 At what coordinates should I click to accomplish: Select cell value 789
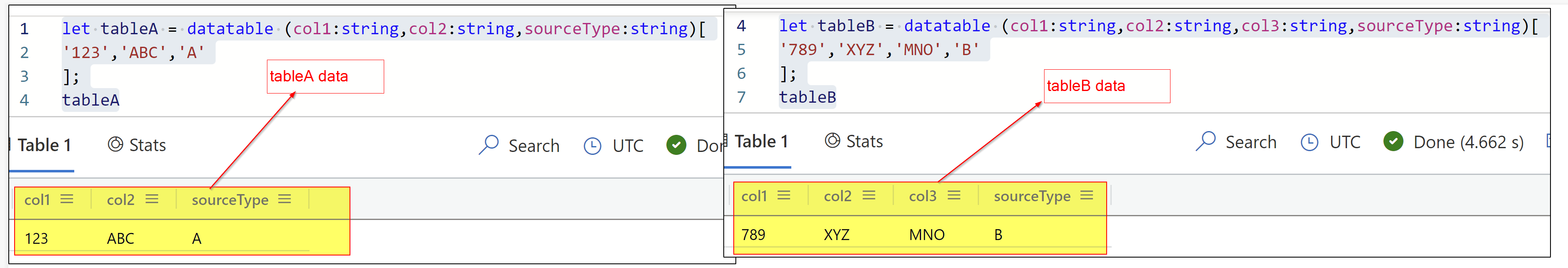pos(754,235)
